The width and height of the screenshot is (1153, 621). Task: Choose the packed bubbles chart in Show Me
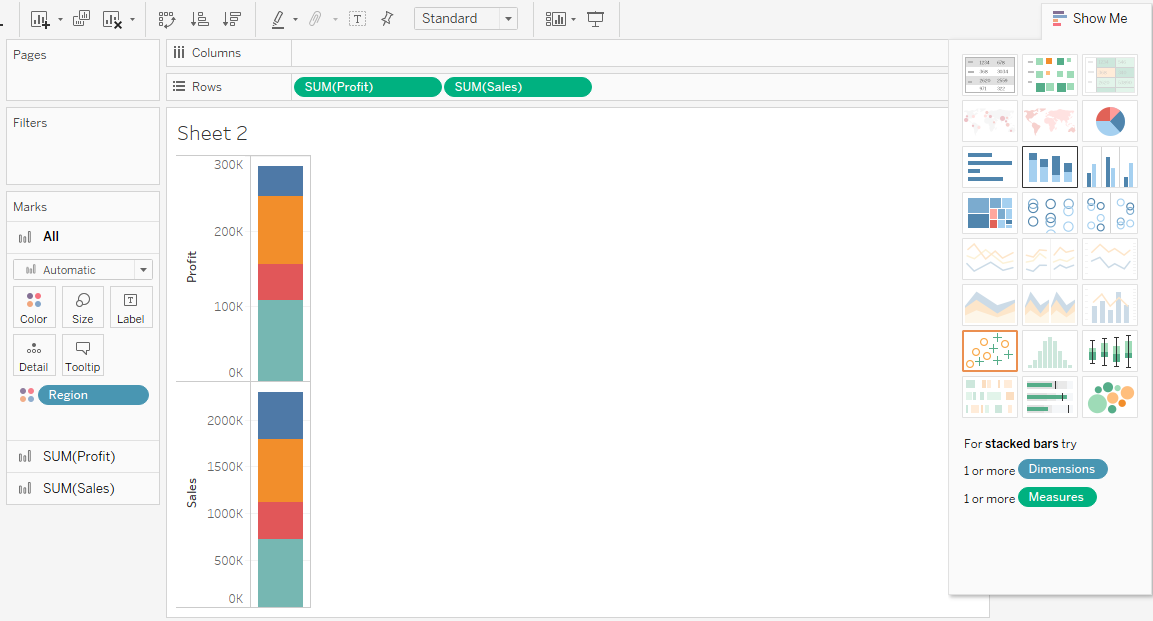tap(1109, 397)
